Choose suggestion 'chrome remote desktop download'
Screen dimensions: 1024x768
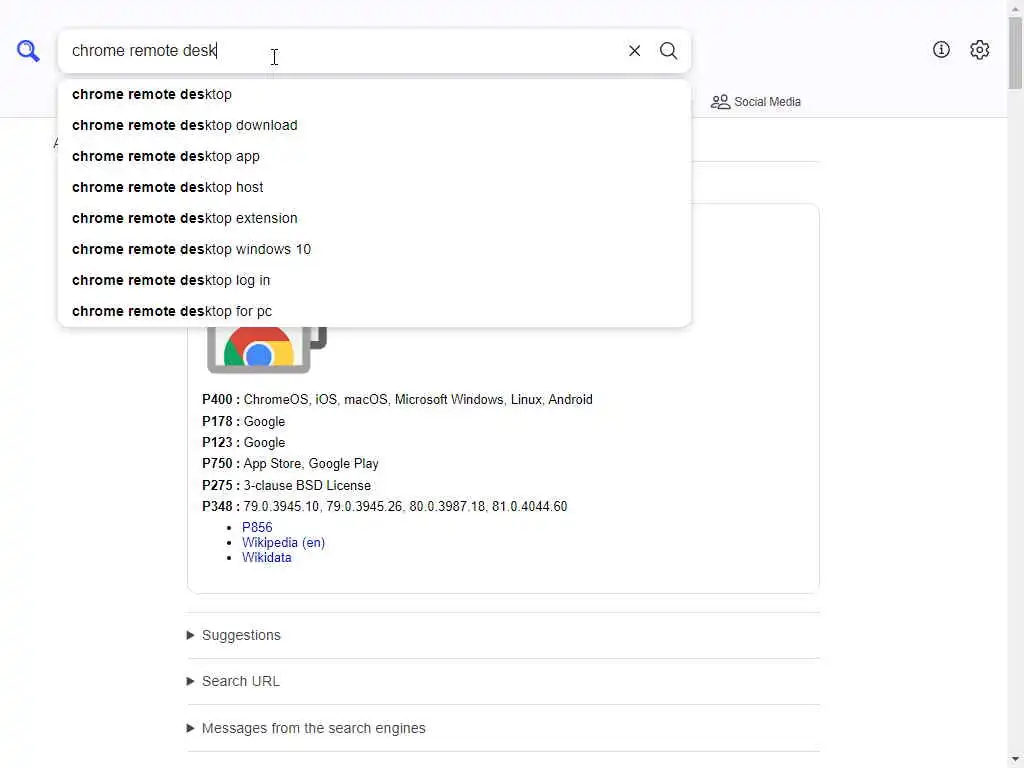coord(374,125)
